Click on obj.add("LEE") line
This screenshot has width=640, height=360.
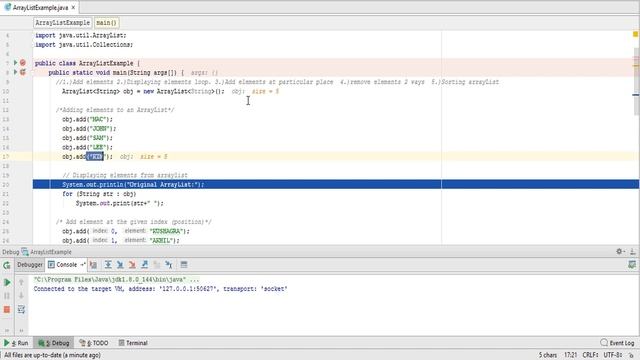click(x=87, y=147)
